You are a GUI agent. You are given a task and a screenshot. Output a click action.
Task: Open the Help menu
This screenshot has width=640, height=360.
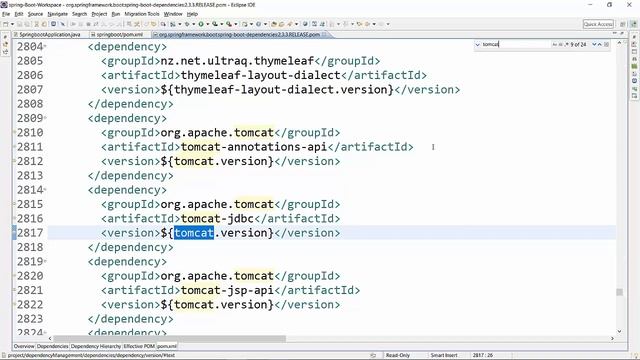(x=192, y=14)
